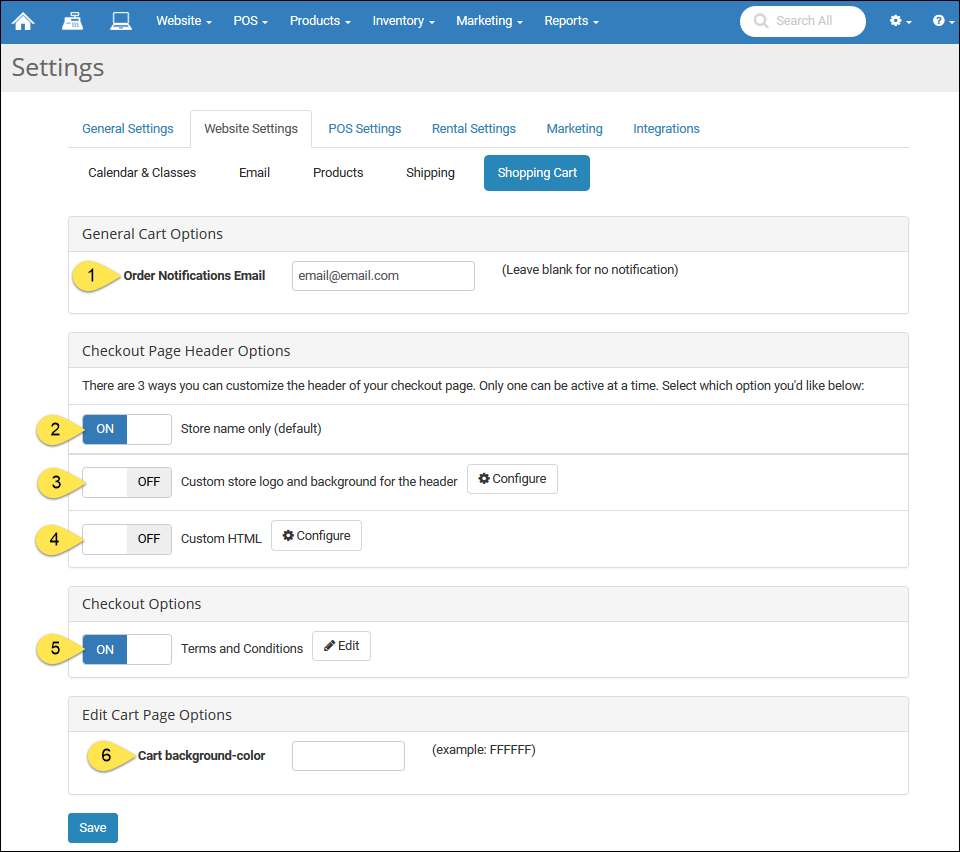Screen dimensions: 960x852
Task: Open the Inventory dropdown menu
Action: click(403, 21)
